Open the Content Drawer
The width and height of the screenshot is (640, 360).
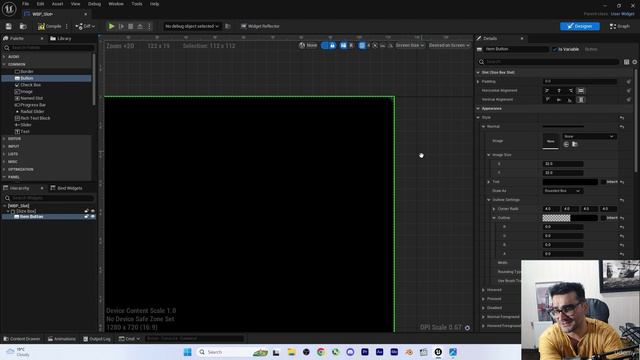pos(22,339)
